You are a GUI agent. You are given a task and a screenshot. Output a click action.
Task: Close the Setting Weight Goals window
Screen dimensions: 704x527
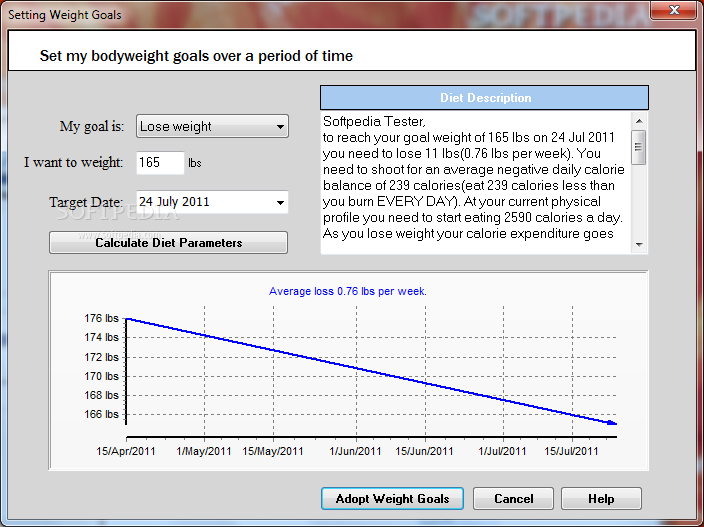pyautogui.click(x=674, y=10)
